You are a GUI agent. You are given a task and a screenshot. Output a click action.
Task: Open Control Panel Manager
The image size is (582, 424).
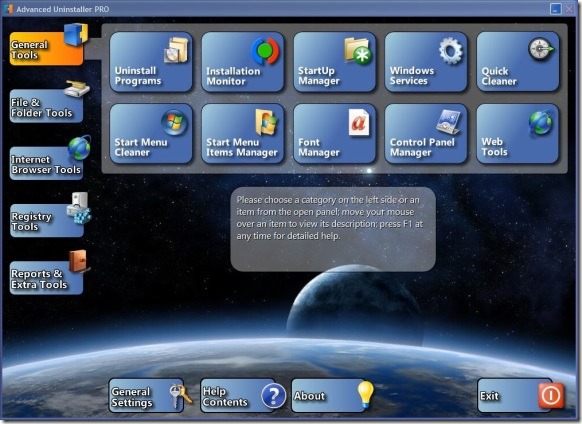pyautogui.click(x=426, y=133)
